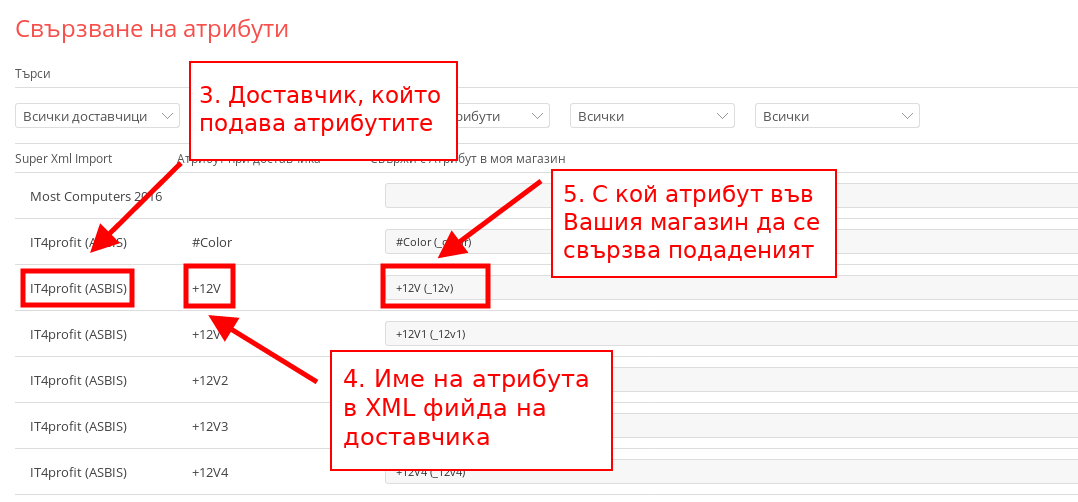This screenshot has width=1078, height=502.
Task: Click the "#Color" supplier attribute name
Action: tap(211, 242)
